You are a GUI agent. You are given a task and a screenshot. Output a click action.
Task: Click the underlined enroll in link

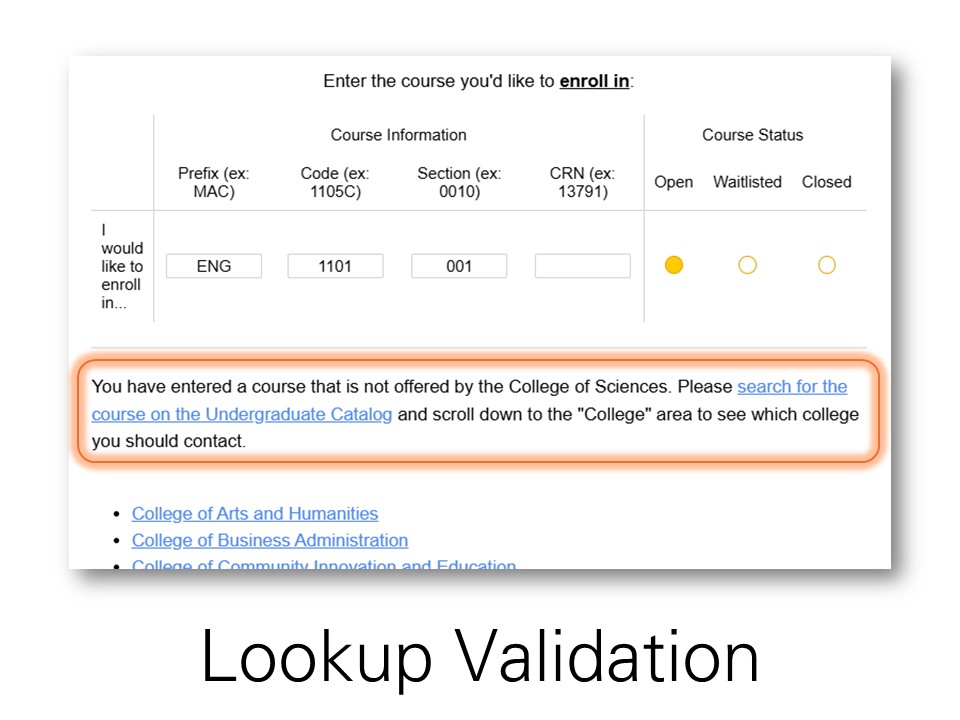click(x=593, y=80)
